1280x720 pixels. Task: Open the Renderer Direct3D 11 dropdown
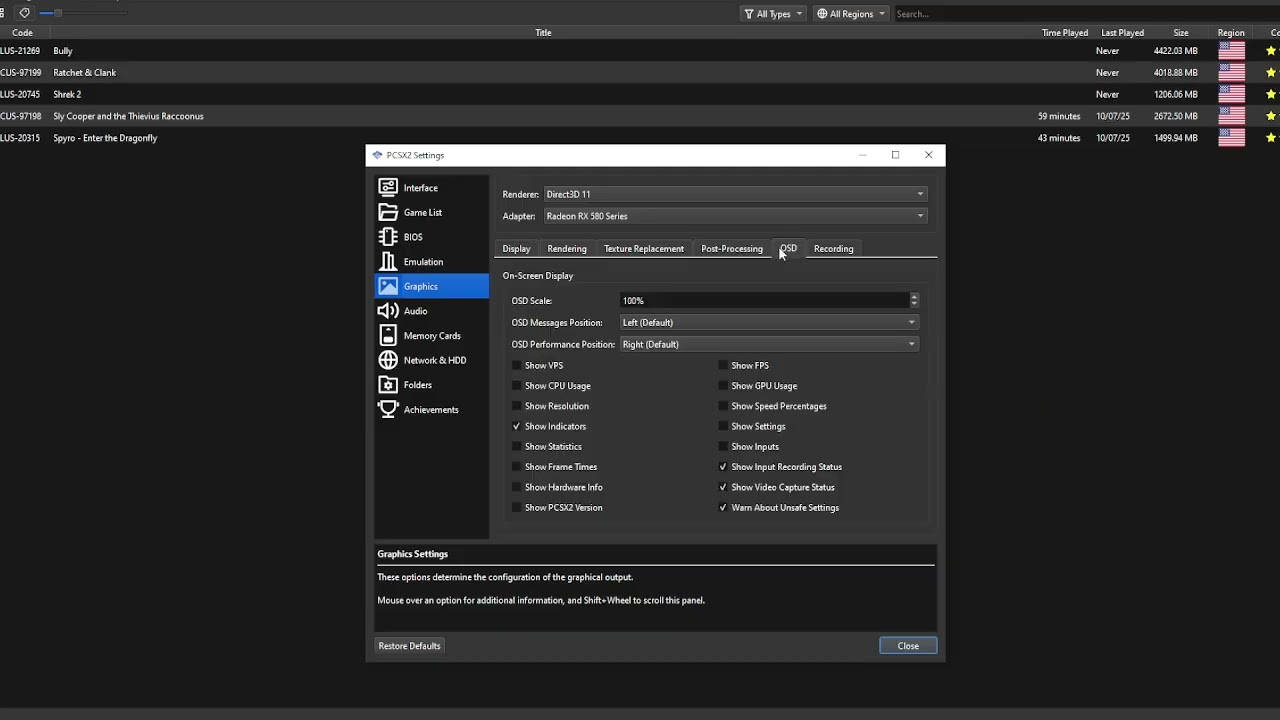[x=735, y=194]
